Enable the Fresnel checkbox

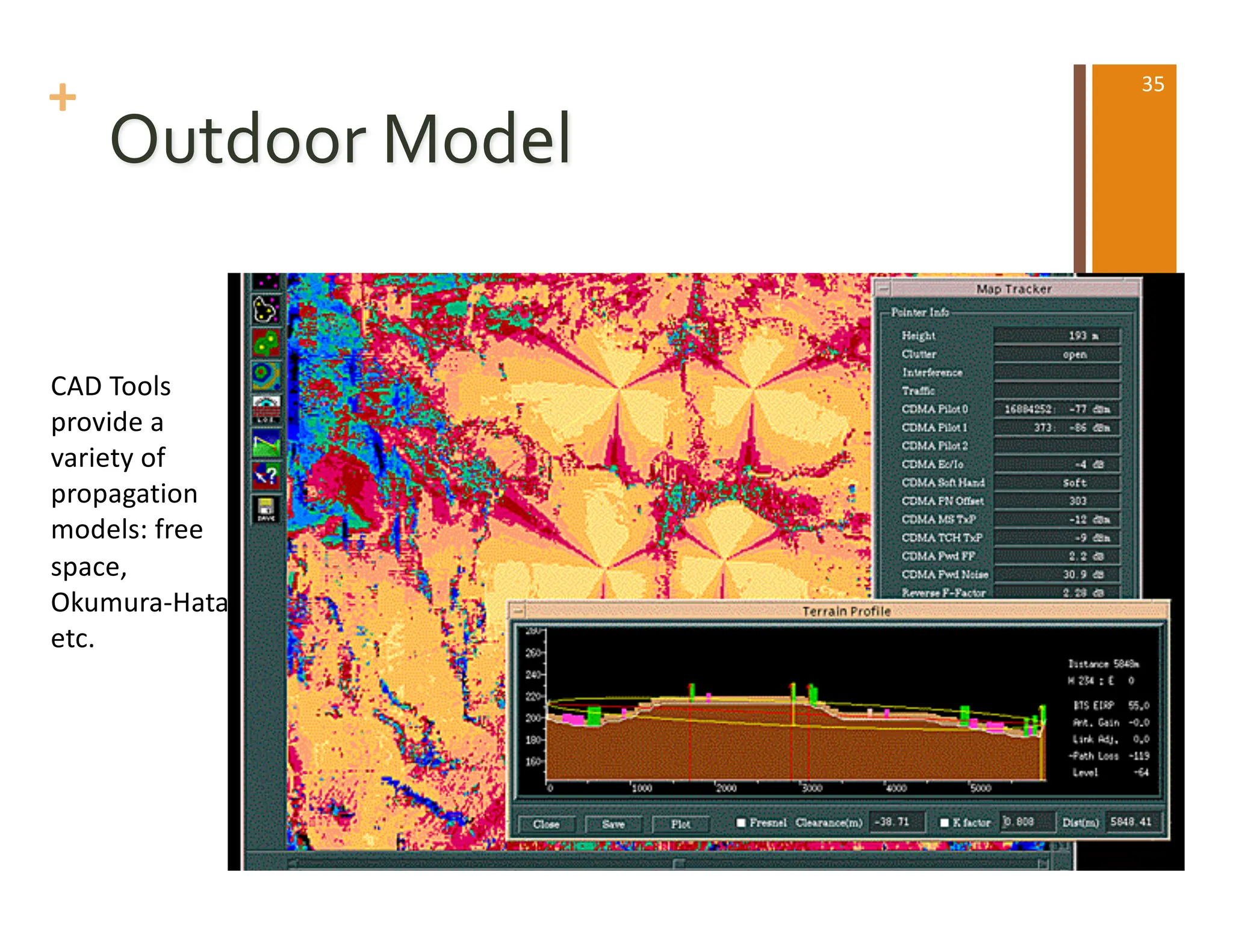click(741, 823)
